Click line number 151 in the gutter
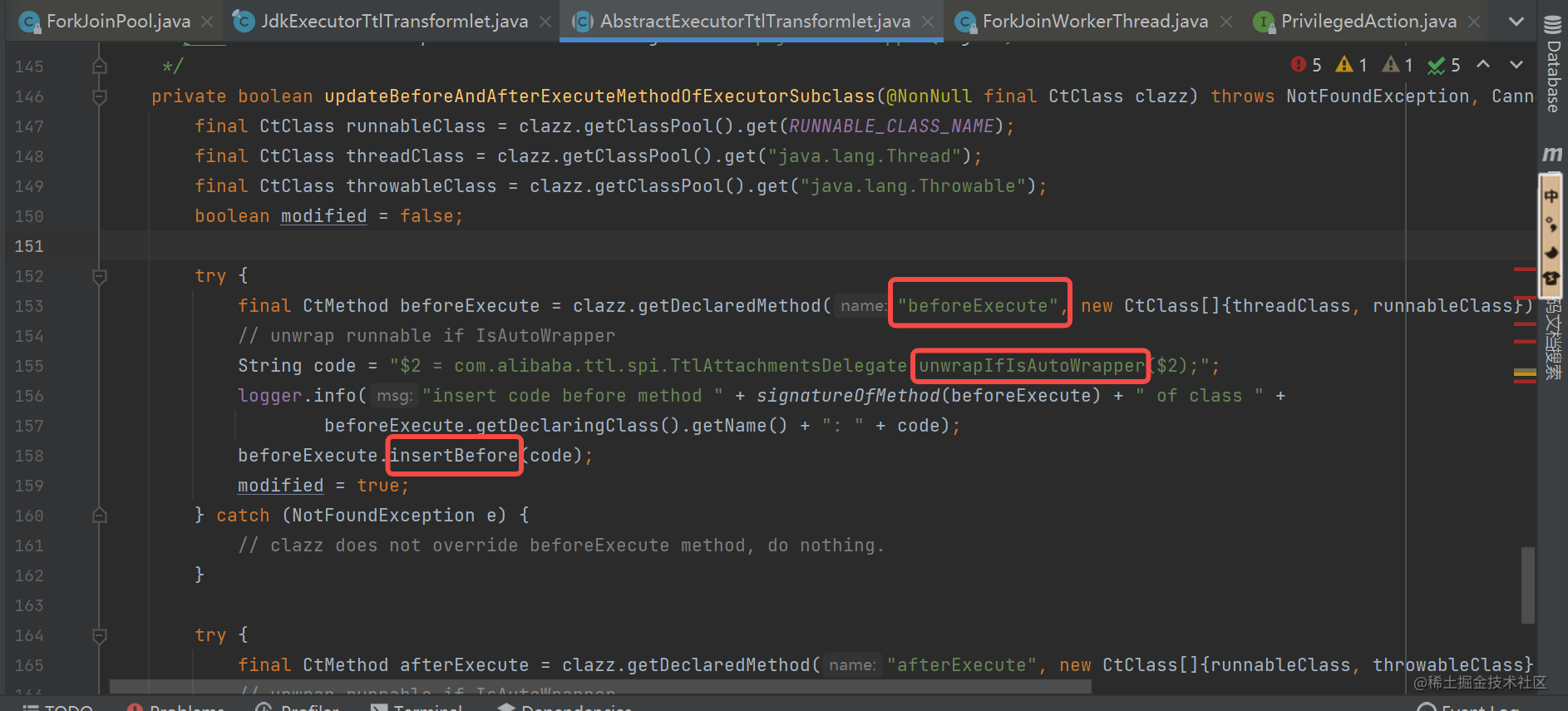This screenshot has height=711, width=1568. point(28,246)
